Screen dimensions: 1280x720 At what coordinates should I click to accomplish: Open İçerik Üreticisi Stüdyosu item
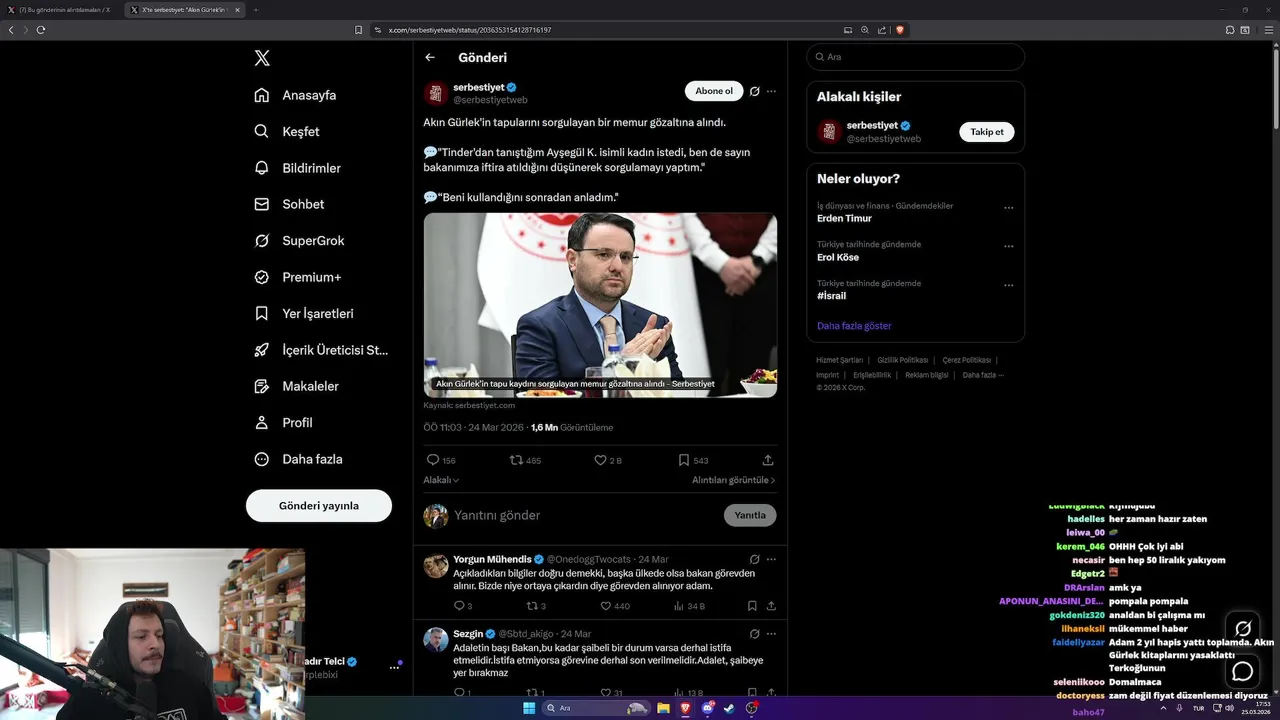pyautogui.click(x=321, y=350)
